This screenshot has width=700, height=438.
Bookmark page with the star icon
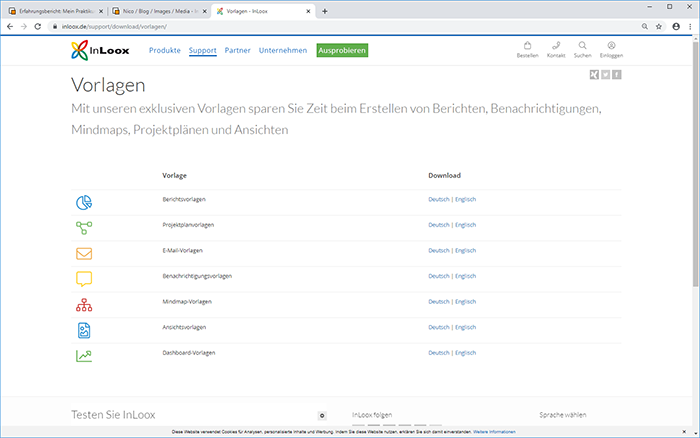[658, 26]
